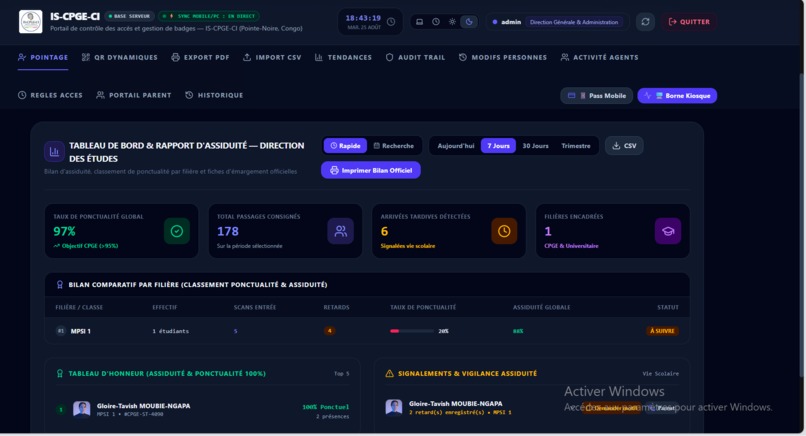Click the Pass Mobile button
Image resolution: width=806 pixels, height=436 pixels.
pyautogui.click(x=596, y=96)
